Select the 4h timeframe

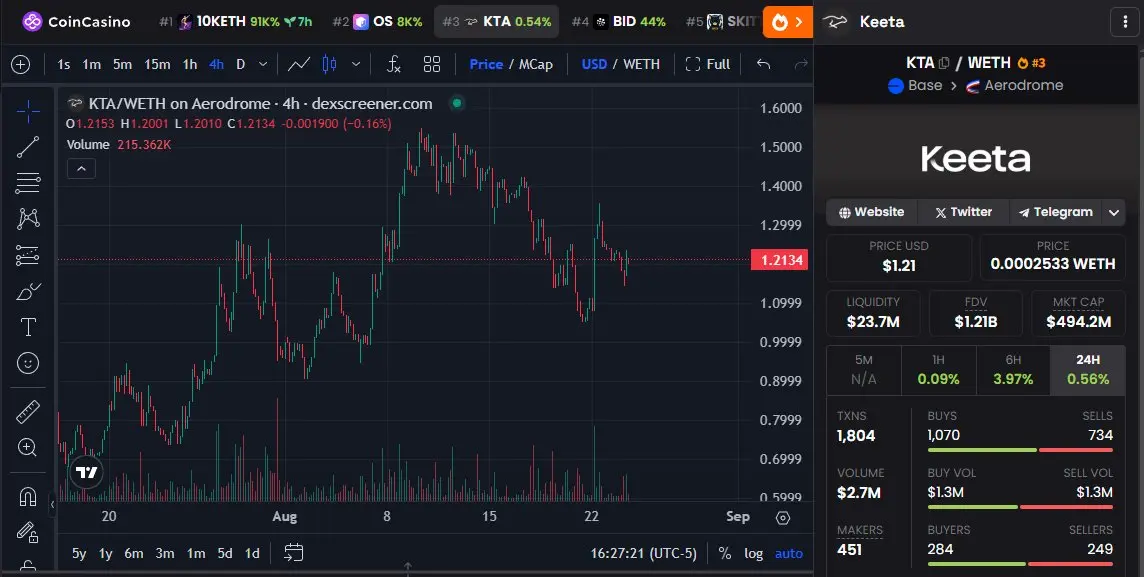[x=217, y=64]
